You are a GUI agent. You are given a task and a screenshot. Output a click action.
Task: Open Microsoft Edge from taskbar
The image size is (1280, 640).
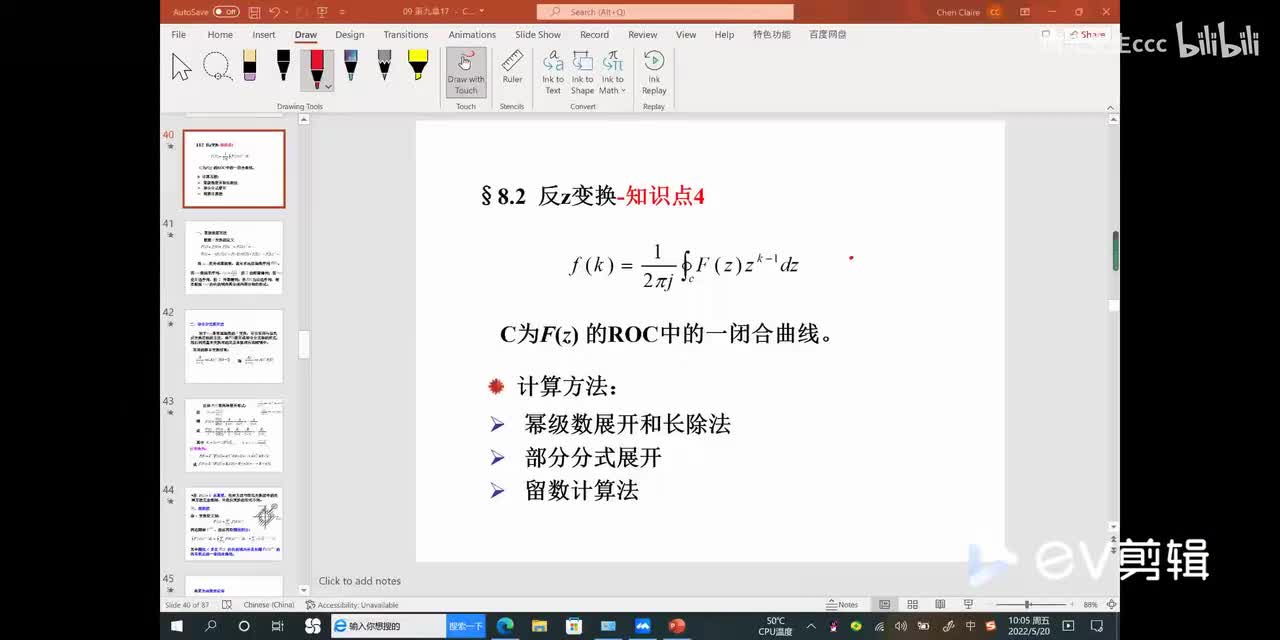point(505,626)
